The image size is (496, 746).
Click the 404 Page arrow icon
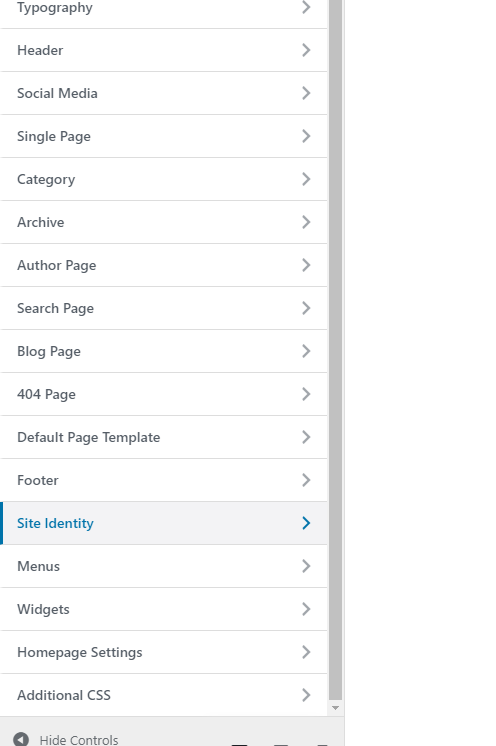306,394
